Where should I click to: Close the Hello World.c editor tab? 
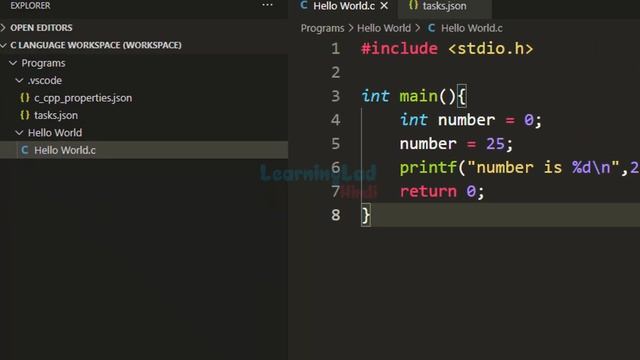click(x=384, y=6)
